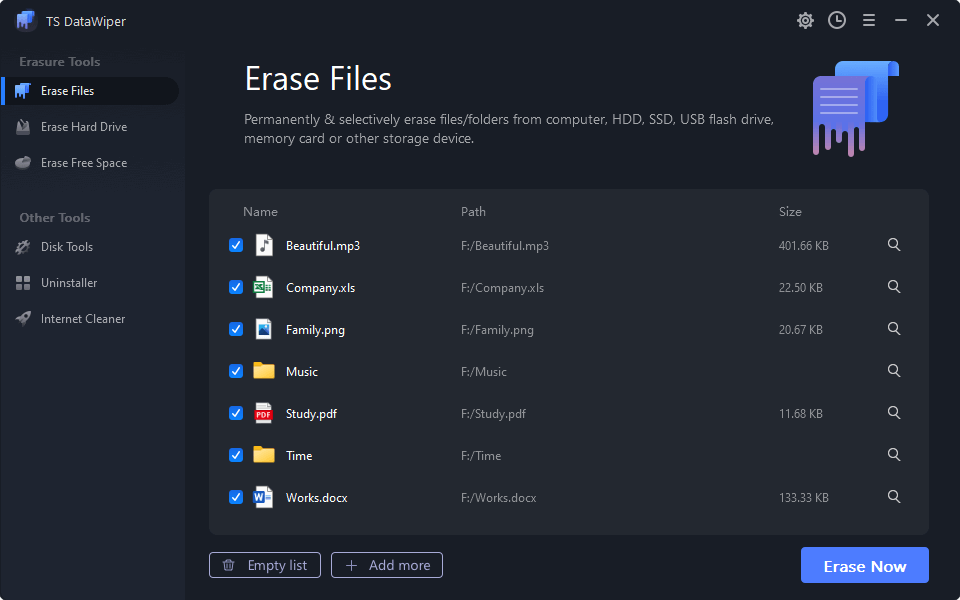This screenshot has width=960, height=600.
Task: Switch to Erase Hard Drive tool
Action: [x=83, y=127]
